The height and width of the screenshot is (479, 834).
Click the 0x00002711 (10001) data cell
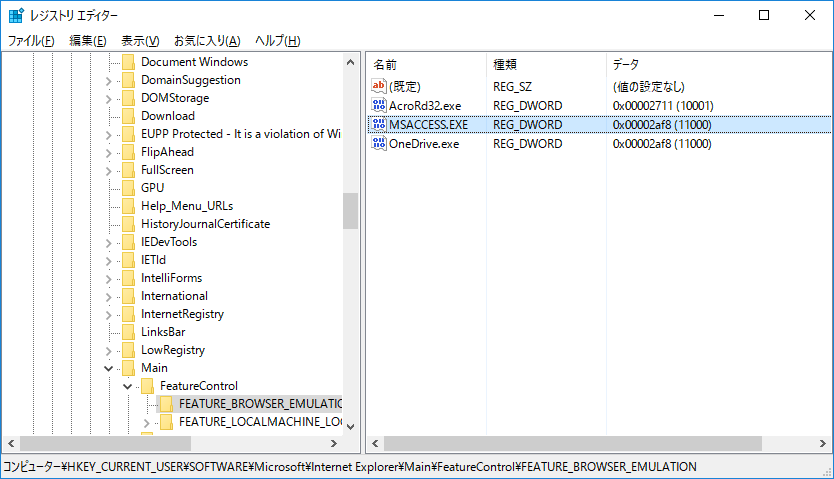(663, 106)
